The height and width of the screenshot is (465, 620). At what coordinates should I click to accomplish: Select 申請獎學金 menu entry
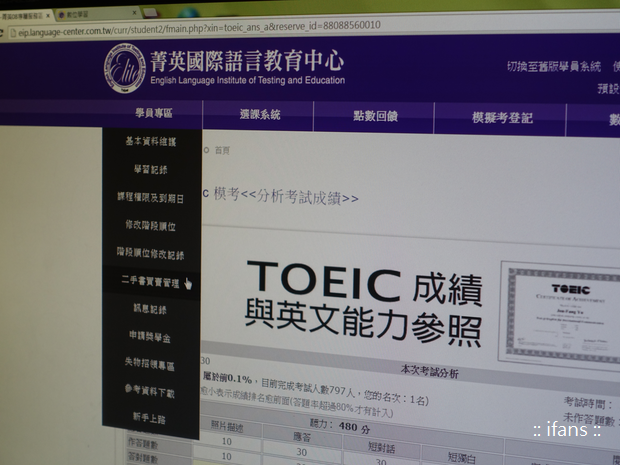tap(150, 337)
